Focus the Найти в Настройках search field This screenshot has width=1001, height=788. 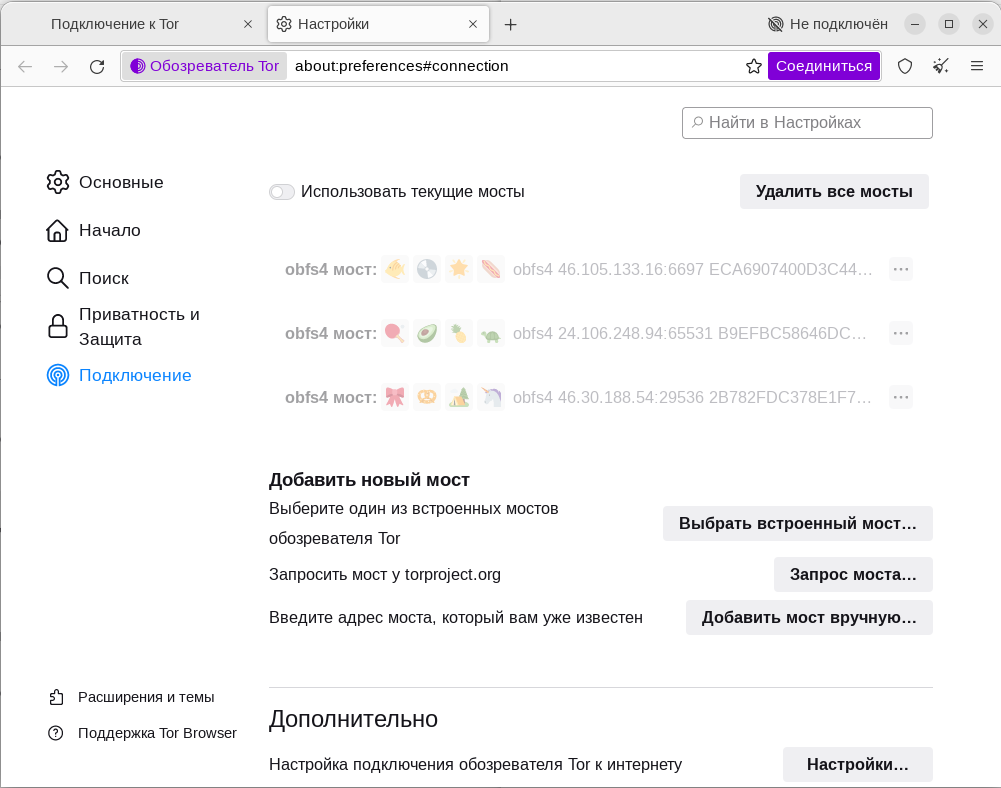click(807, 123)
